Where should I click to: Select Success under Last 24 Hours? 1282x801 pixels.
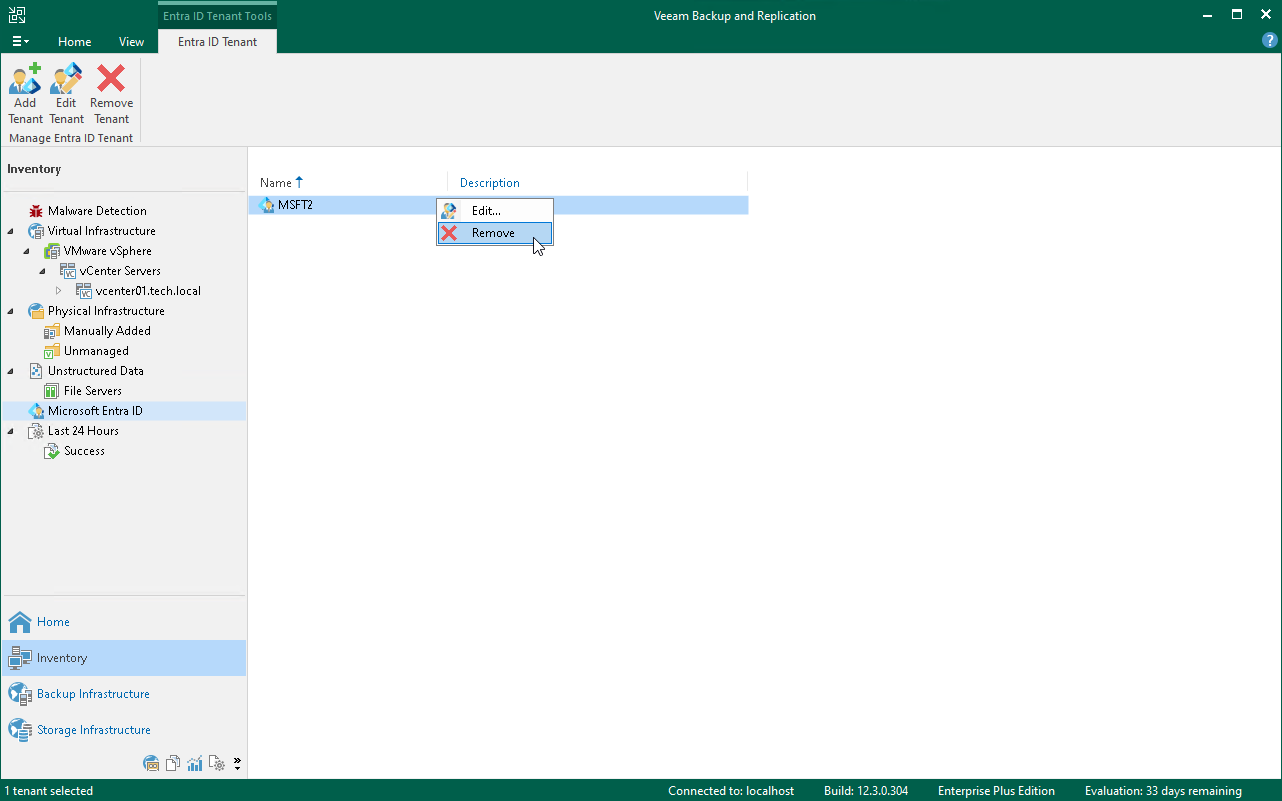[84, 451]
